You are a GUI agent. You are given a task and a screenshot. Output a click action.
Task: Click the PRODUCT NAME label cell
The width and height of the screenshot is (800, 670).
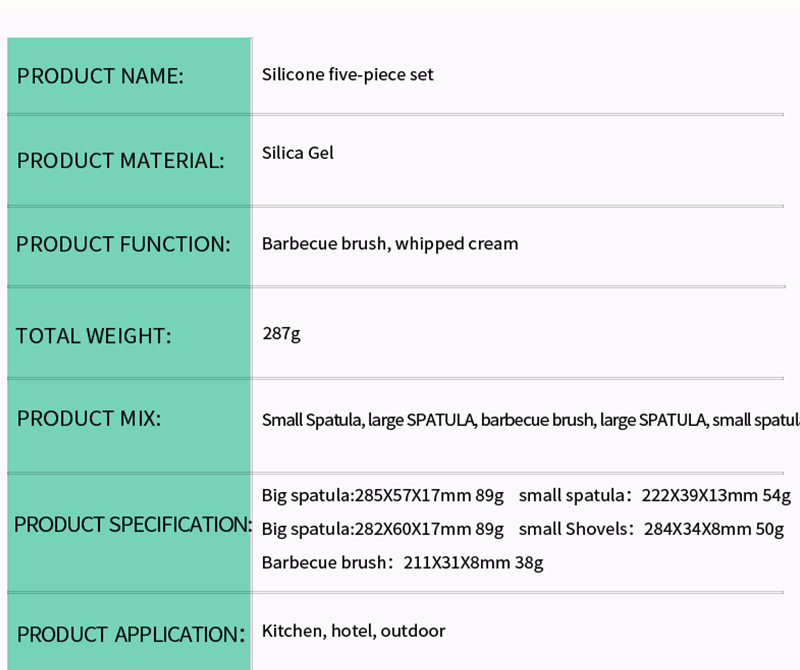coord(100,76)
